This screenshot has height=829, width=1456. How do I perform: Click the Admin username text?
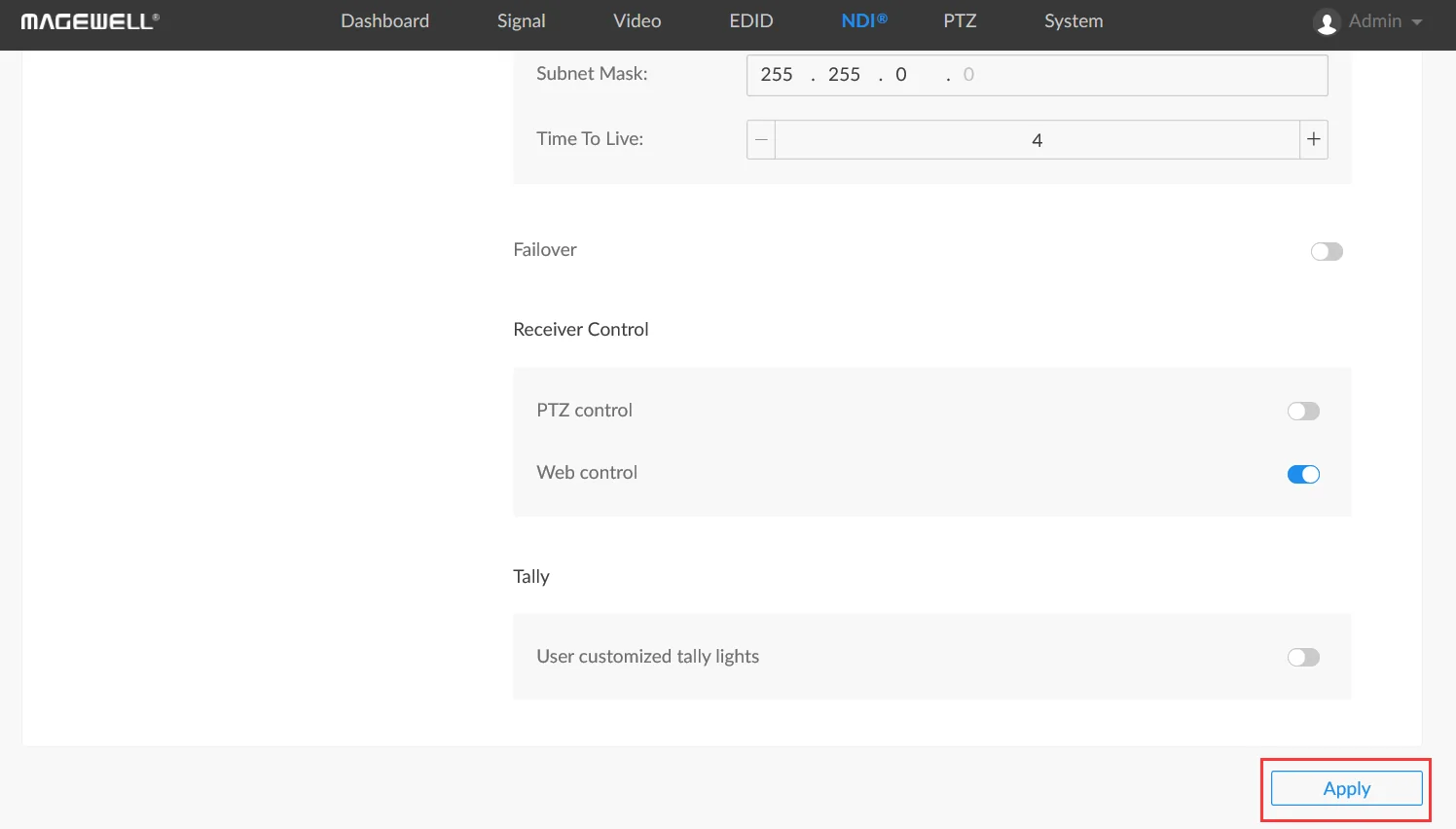click(x=1375, y=21)
